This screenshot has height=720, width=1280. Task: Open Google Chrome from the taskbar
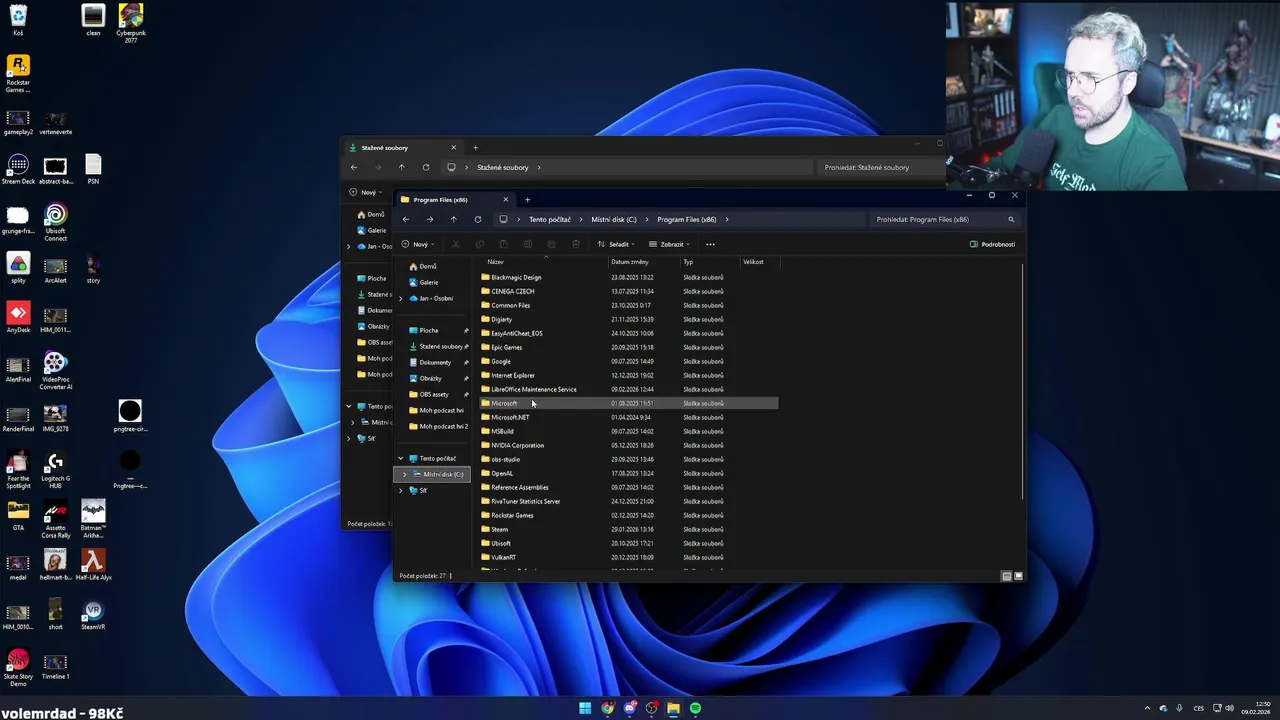(x=607, y=709)
